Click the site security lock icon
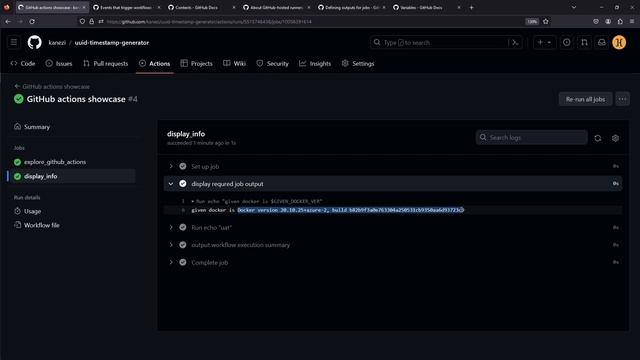 91,21
